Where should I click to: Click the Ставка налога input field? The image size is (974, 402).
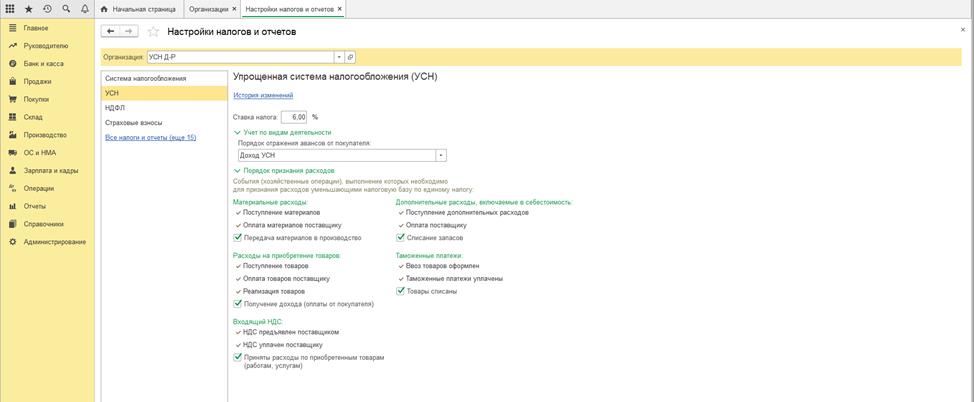click(287, 117)
